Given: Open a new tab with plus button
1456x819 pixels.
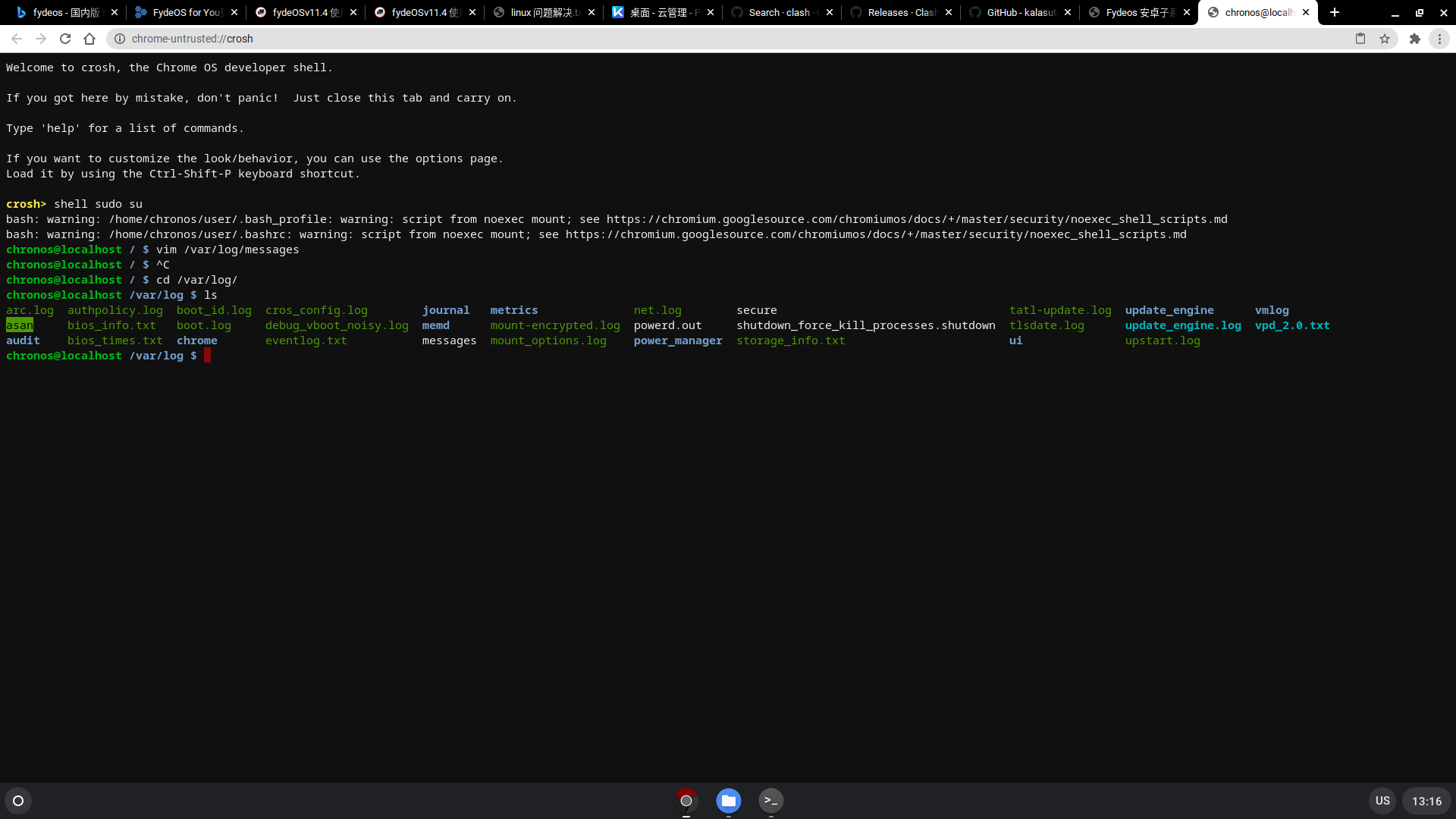Looking at the screenshot, I should [x=1335, y=12].
